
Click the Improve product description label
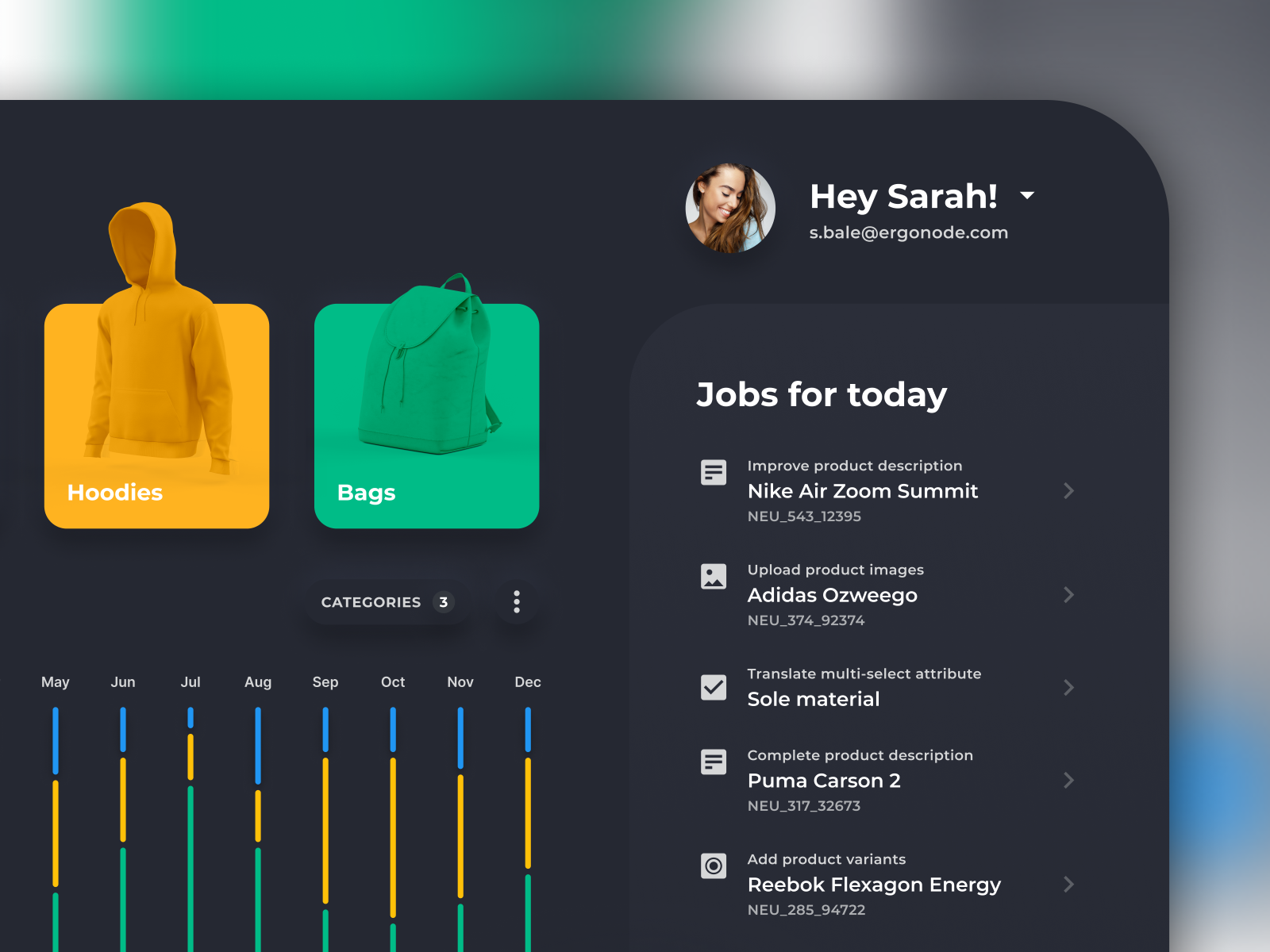(x=855, y=466)
